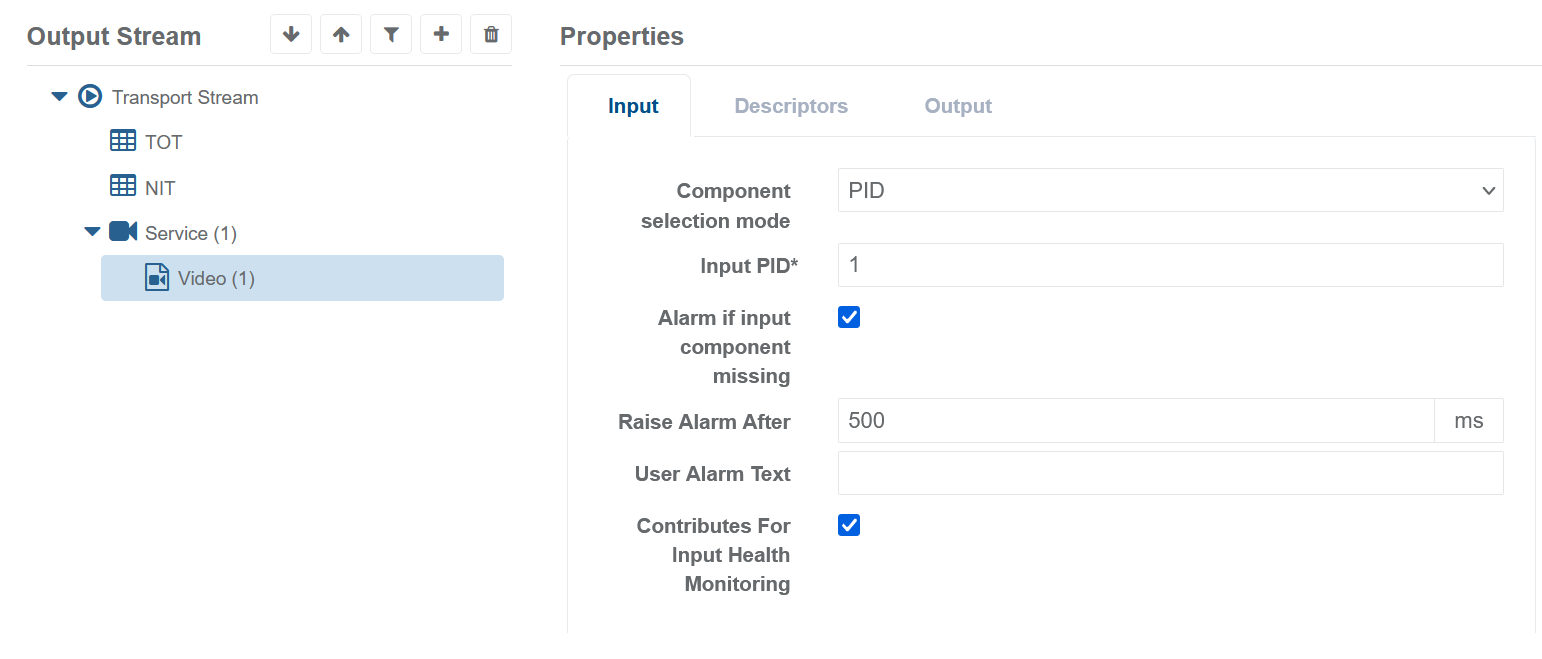Viewport: 1542px width, 659px height.
Task: Collapse the Service (1) node
Action: tap(92, 232)
